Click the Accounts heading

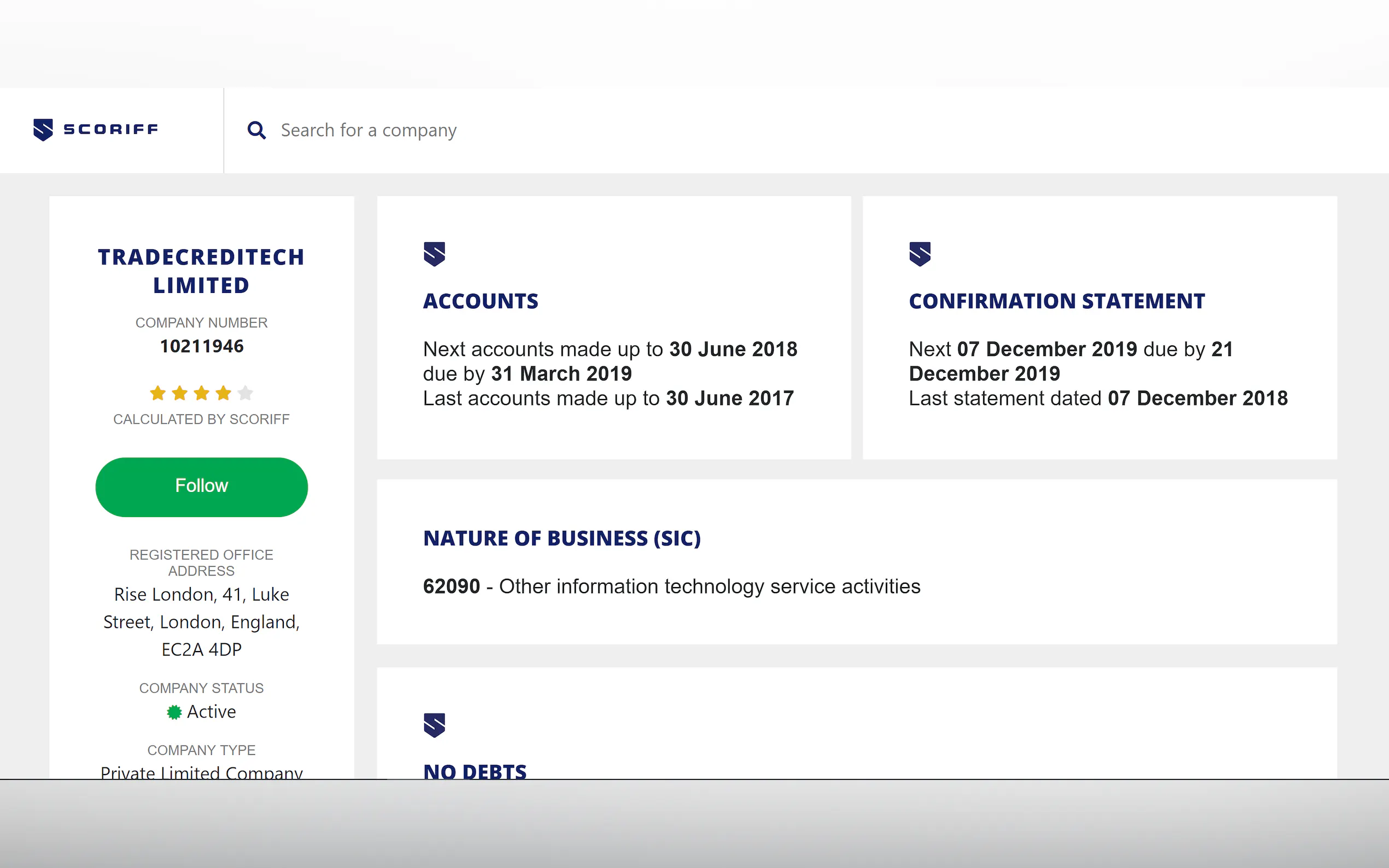pyautogui.click(x=481, y=301)
